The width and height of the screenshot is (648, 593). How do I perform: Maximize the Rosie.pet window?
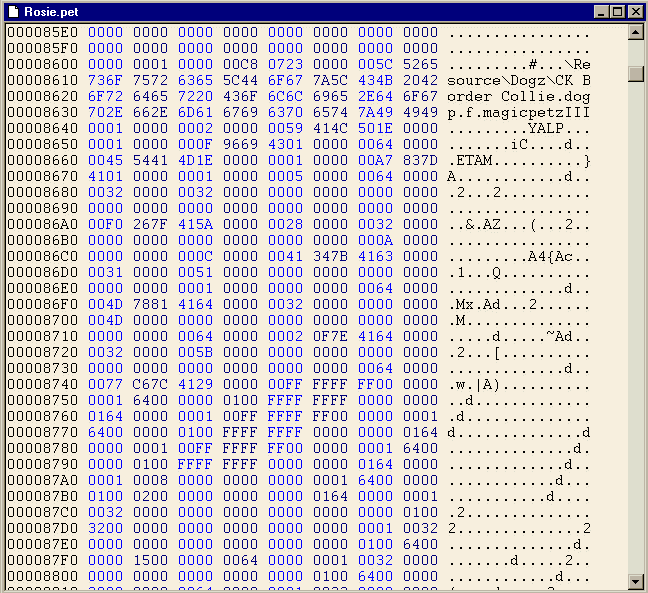click(618, 11)
